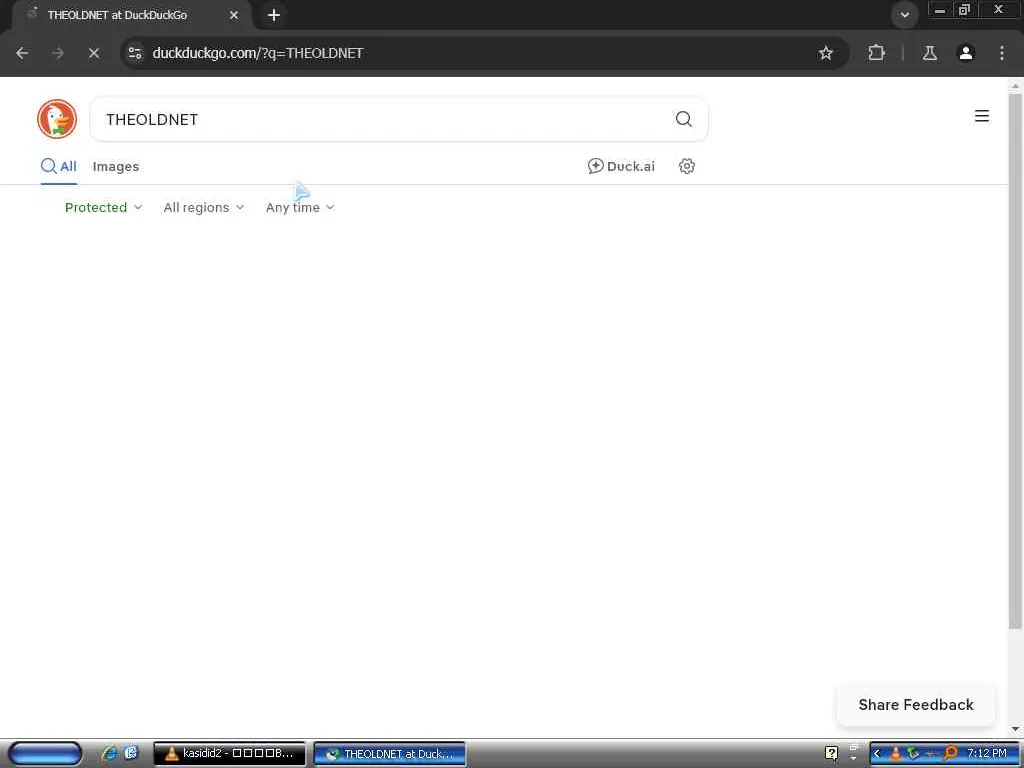Expand hidden system tray icons arrow

[x=877, y=754]
